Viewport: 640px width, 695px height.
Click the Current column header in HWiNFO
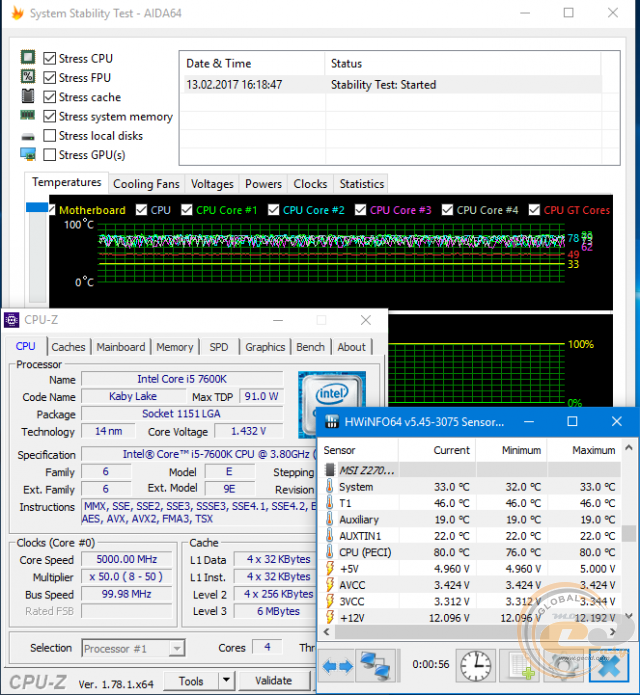[437, 450]
